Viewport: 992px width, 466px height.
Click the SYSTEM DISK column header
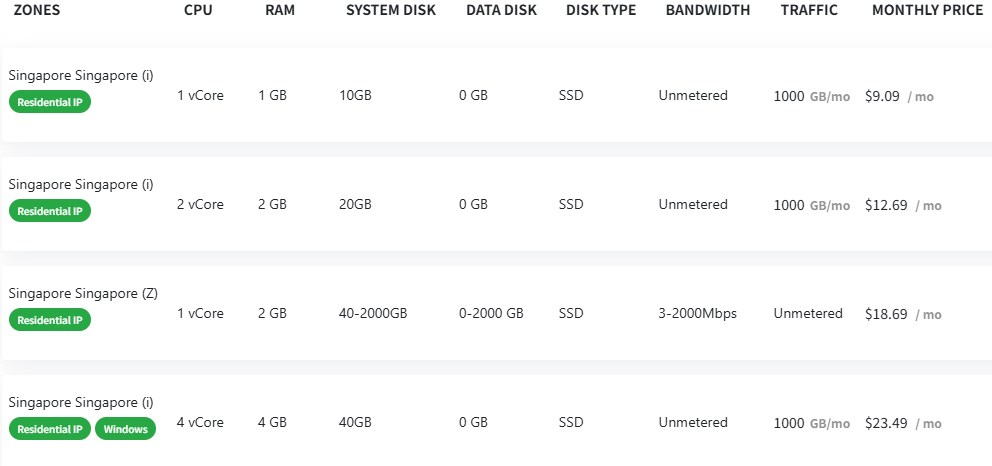tap(391, 10)
